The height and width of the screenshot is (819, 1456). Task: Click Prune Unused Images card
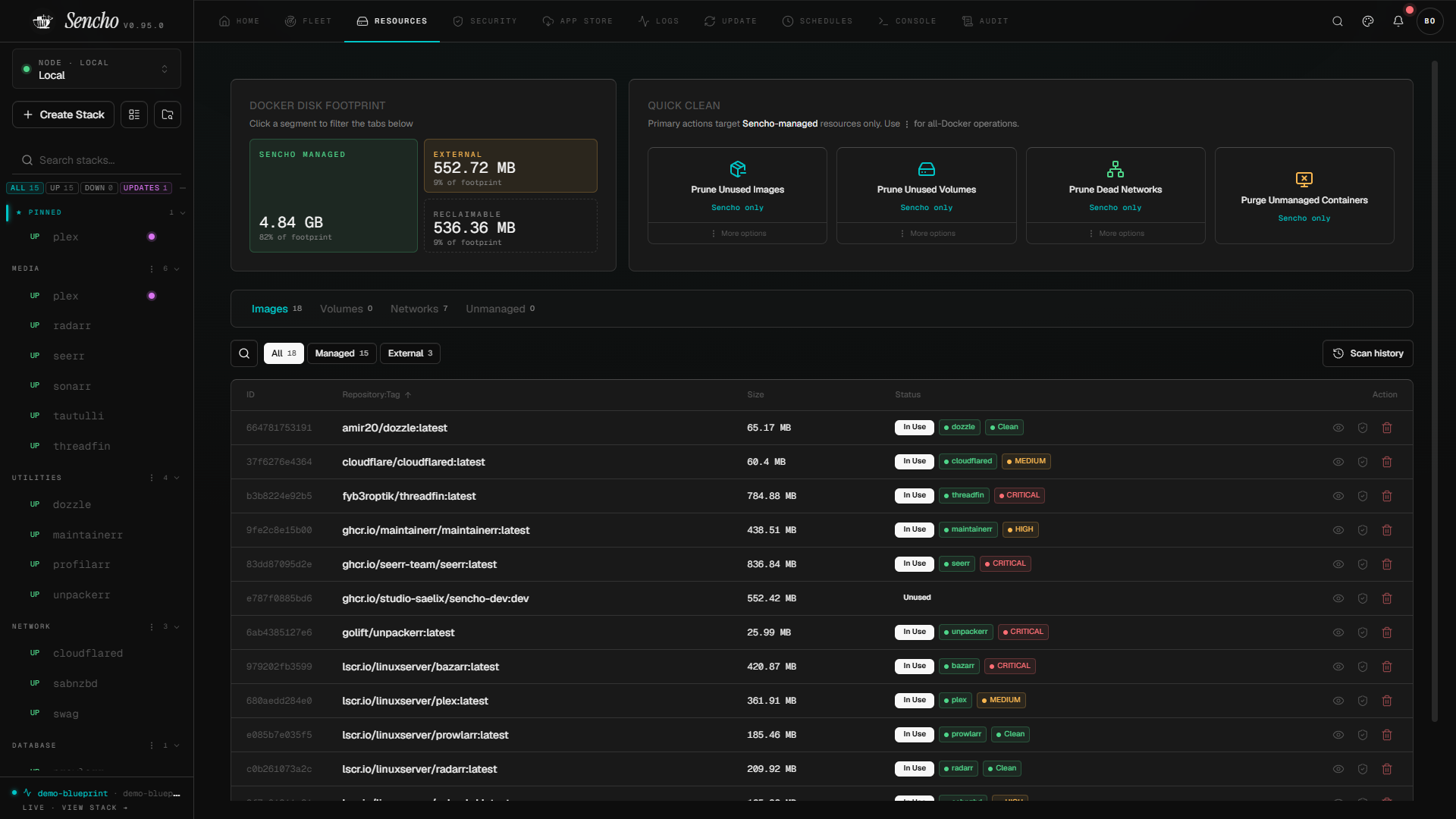pyautogui.click(x=737, y=185)
